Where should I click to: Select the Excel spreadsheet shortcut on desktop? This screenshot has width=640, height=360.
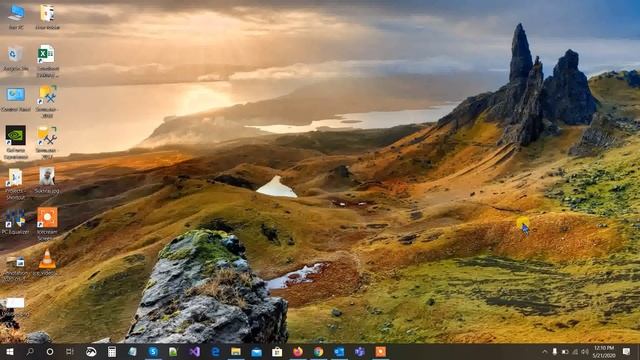pyautogui.click(x=47, y=60)
